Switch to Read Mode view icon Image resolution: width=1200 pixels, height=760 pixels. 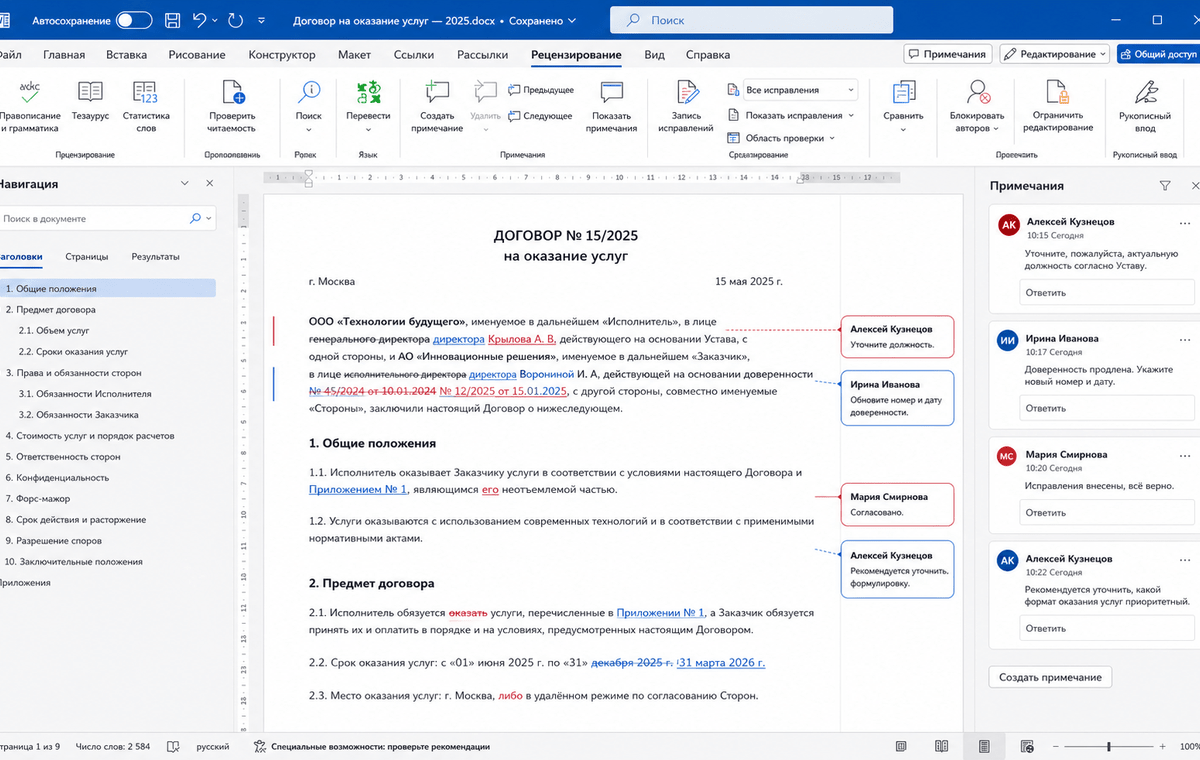pyautogui.click(x=941, y=747)
